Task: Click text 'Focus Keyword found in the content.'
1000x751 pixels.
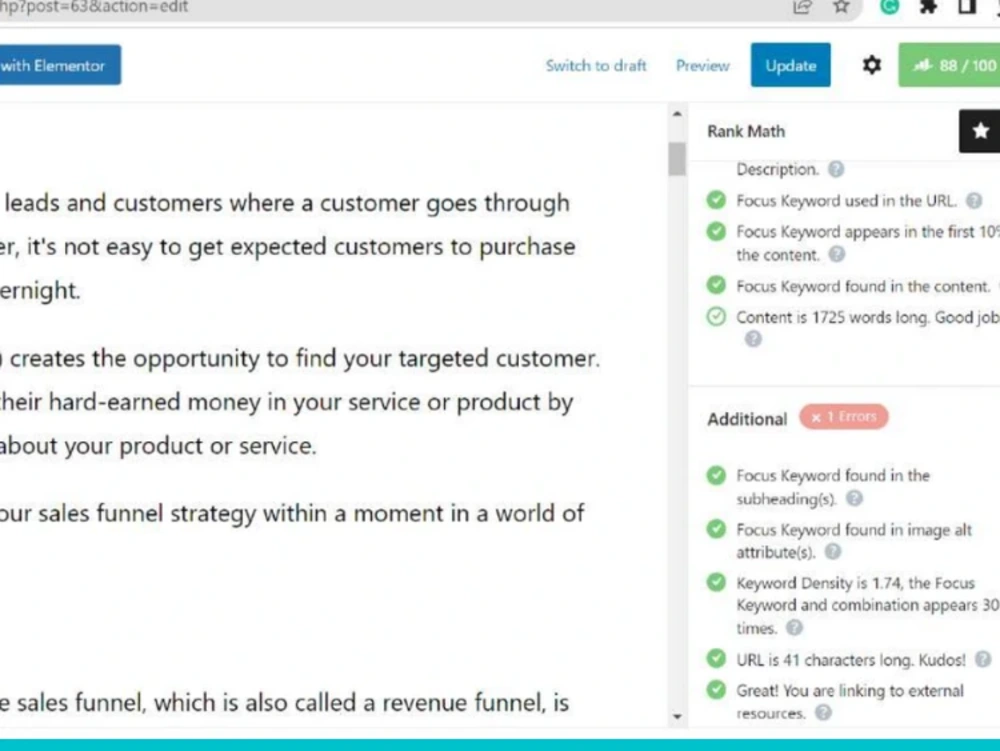Action: [x=863, y=286]
